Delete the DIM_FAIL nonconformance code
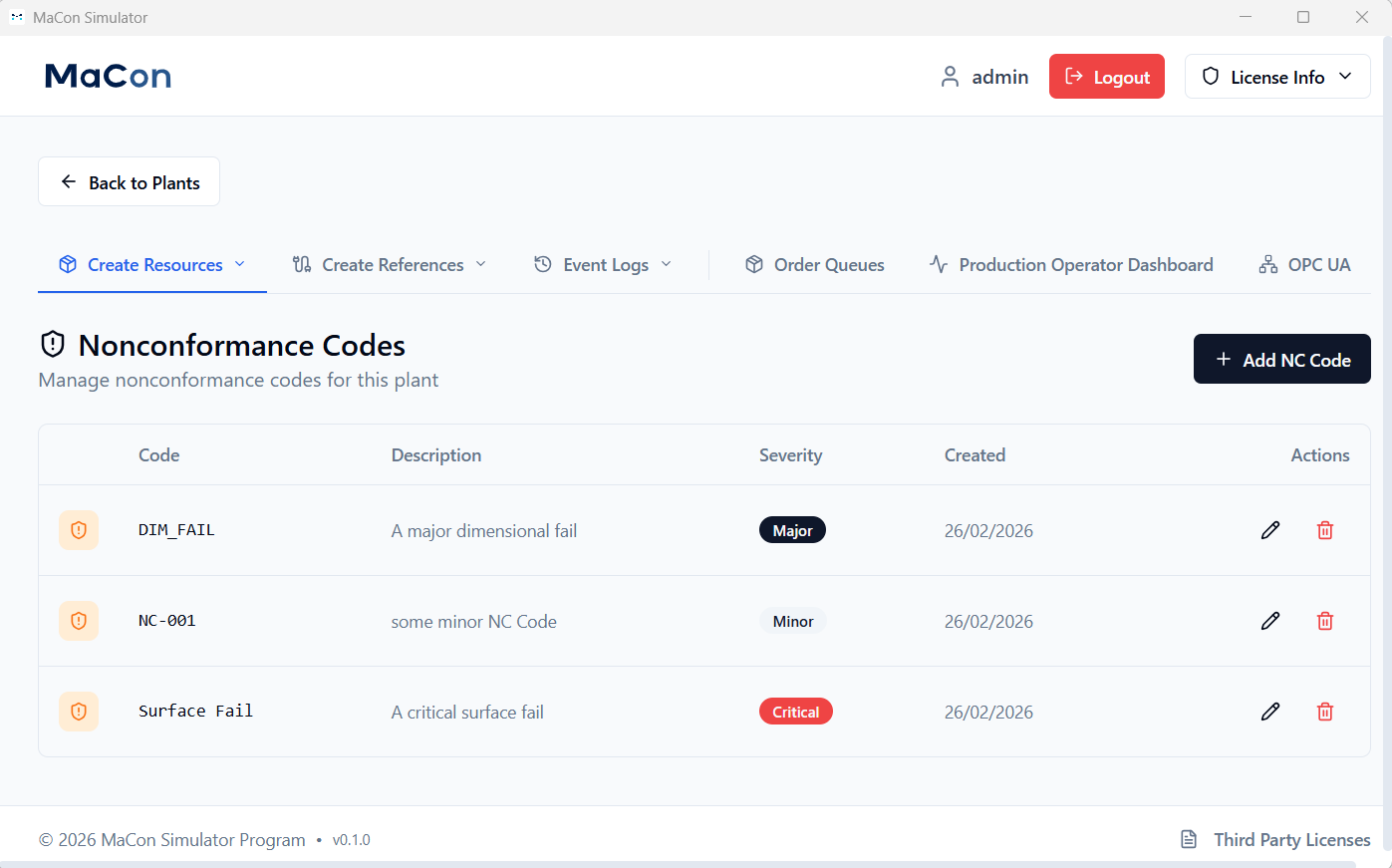The height and width of the screenshot is (868, 1392). click(x=1324, y=530)
